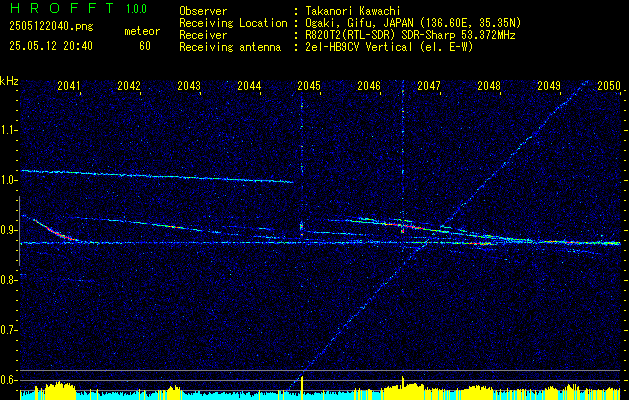629x400 pixels.
Task: Click the 0.7 frequency axis label
Action: click(8, 330)
